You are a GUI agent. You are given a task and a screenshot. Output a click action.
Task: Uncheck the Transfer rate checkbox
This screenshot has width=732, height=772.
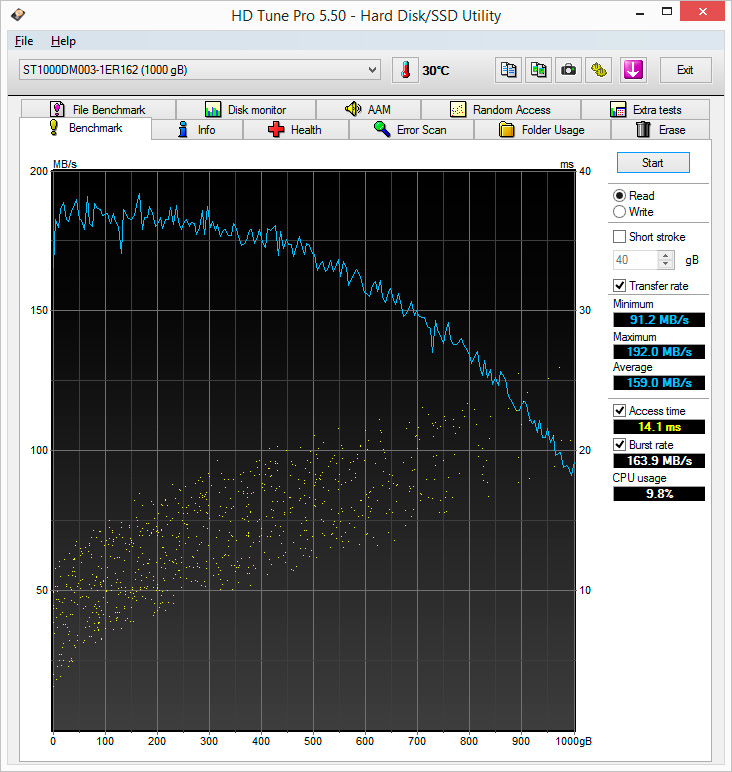click(x=620, y=286)
